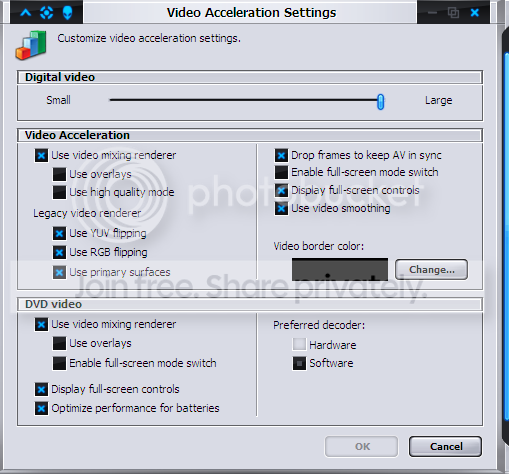
Task: Enable full-screen mode switch under Video Acceleration
Action: point(281,172)
